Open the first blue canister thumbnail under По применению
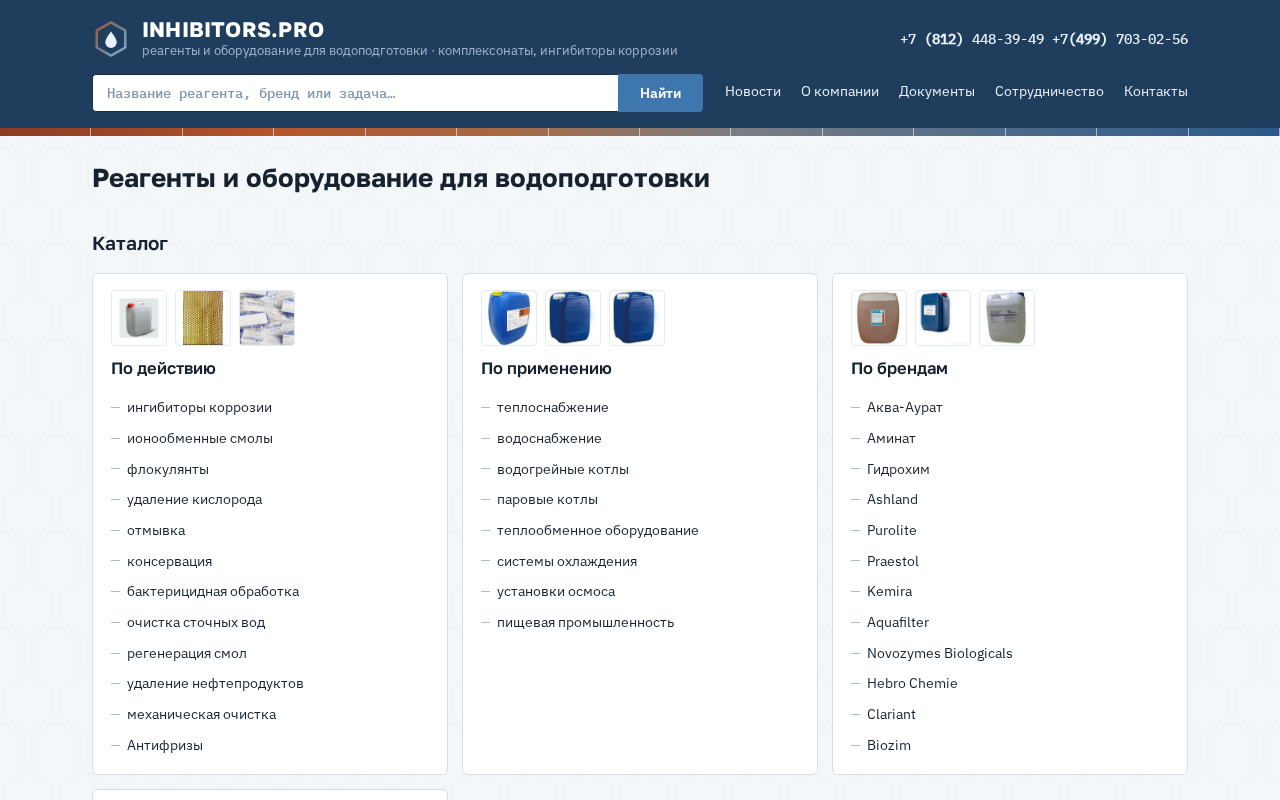 click(x=509, y=318)
